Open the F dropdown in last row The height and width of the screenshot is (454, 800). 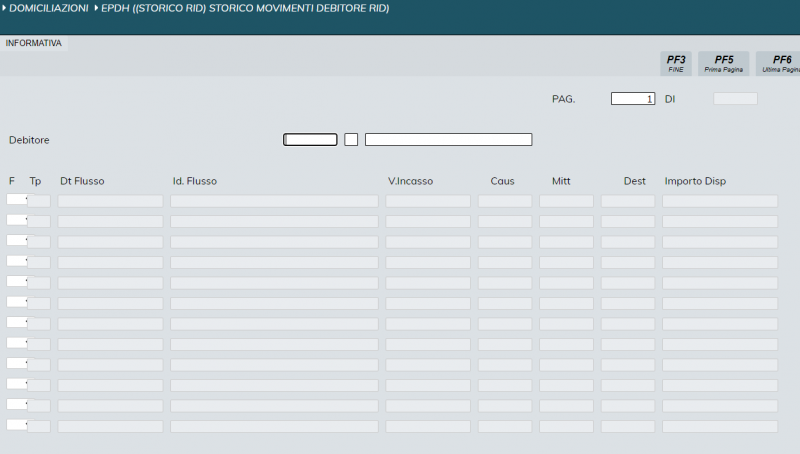point(17,425)
